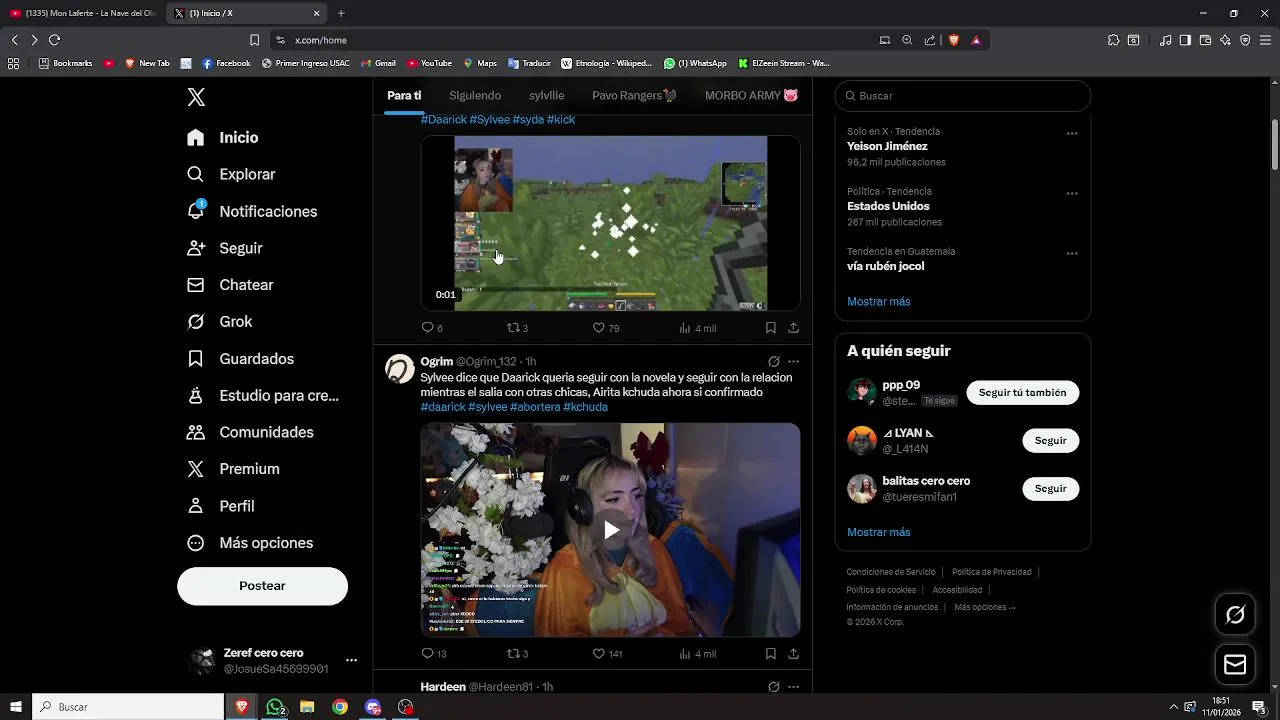Reply to the Minecraft video post with 6 replies
Image resolution: width=1280 pixels, height=720 pixels.
[x=432, y=328]
